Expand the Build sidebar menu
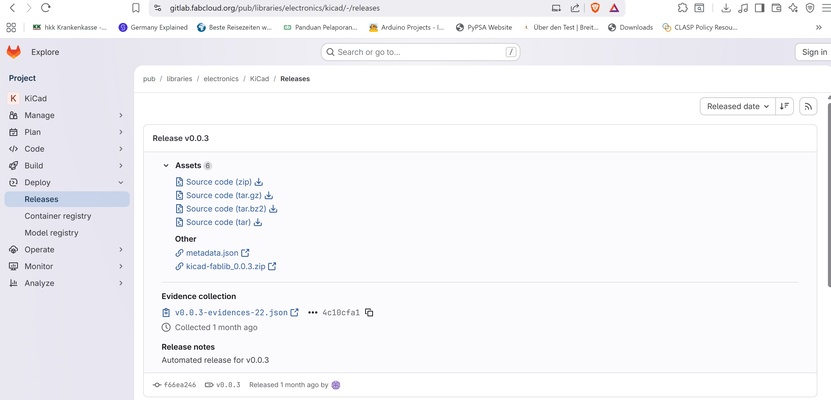This screenshot has height=400, width=831. [x=67, y=166]
